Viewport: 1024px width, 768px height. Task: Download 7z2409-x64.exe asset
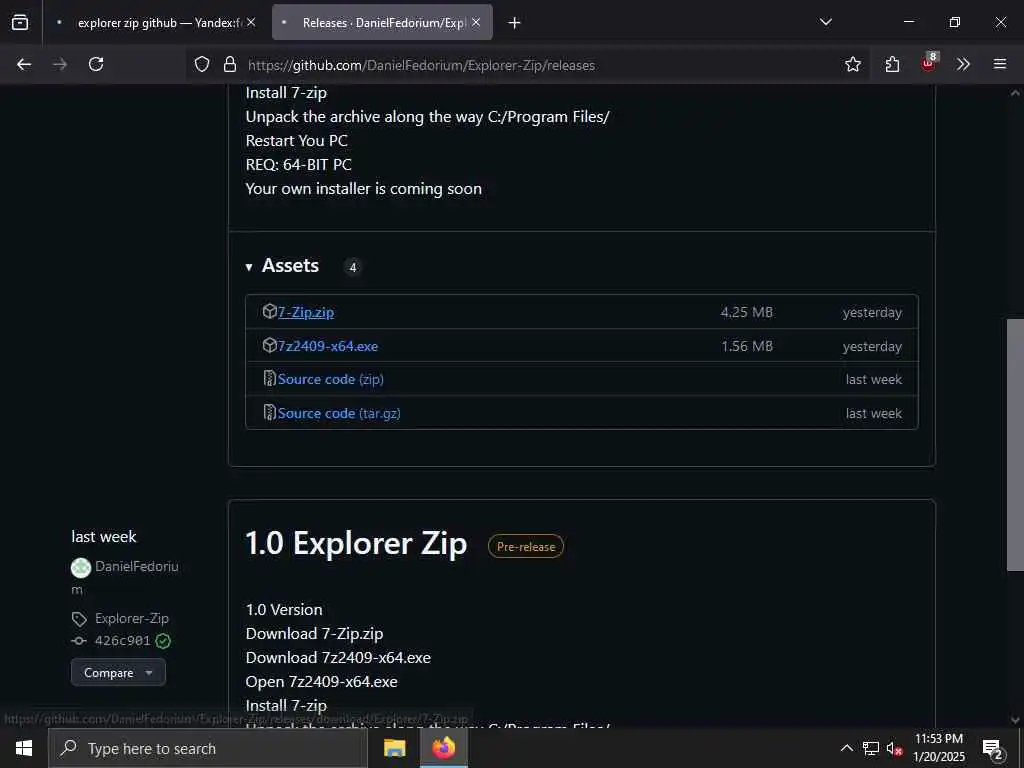point(328,346)
